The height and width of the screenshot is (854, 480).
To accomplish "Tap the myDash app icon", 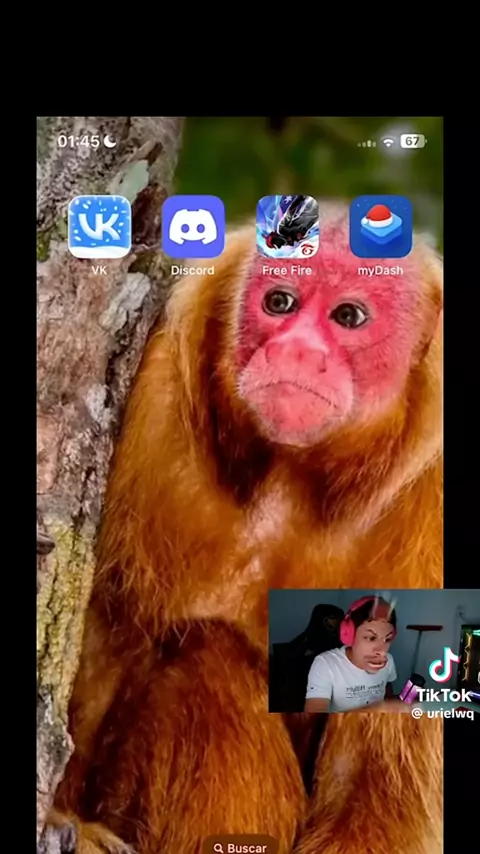I will point(381,226).
